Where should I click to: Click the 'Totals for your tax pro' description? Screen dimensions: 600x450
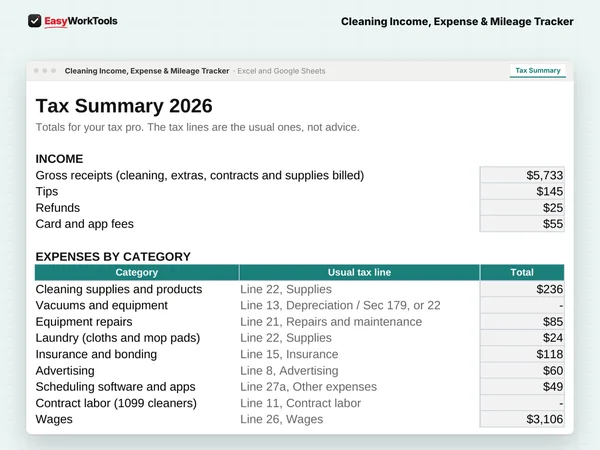pos(197,127)
